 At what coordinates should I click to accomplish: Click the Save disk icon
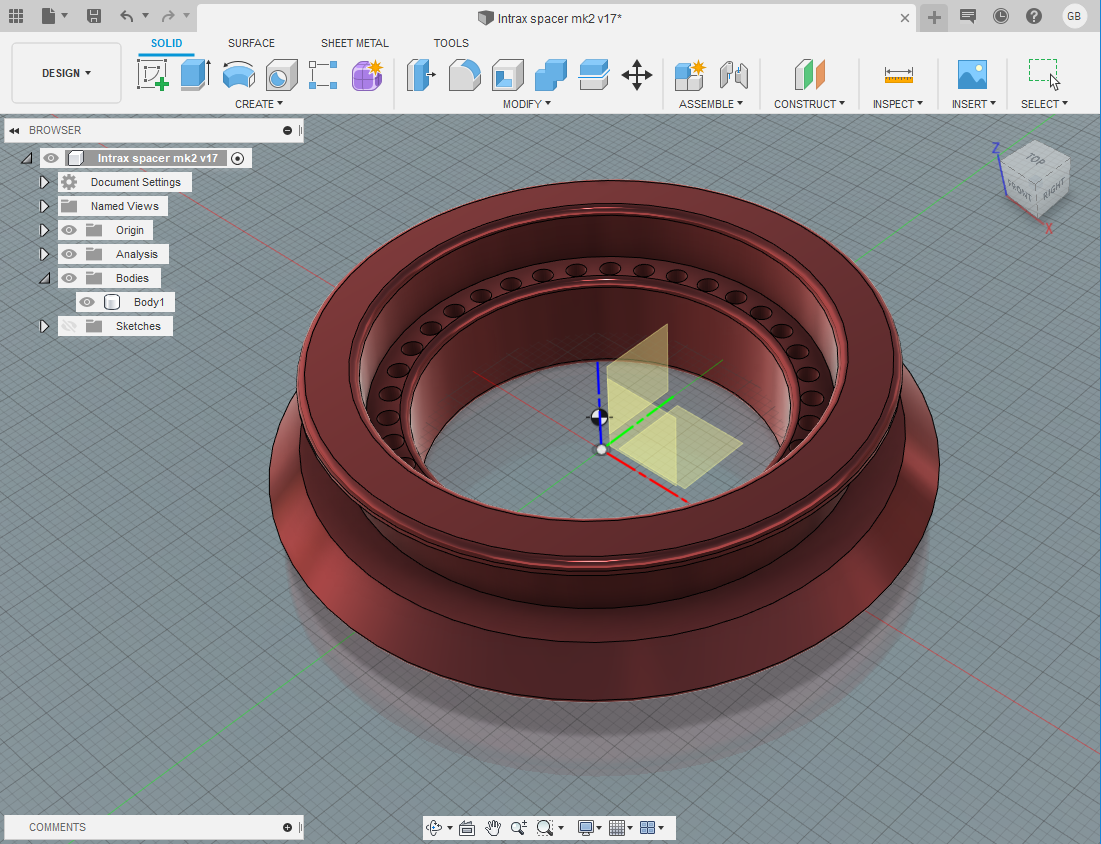click(x=93, y=15)
